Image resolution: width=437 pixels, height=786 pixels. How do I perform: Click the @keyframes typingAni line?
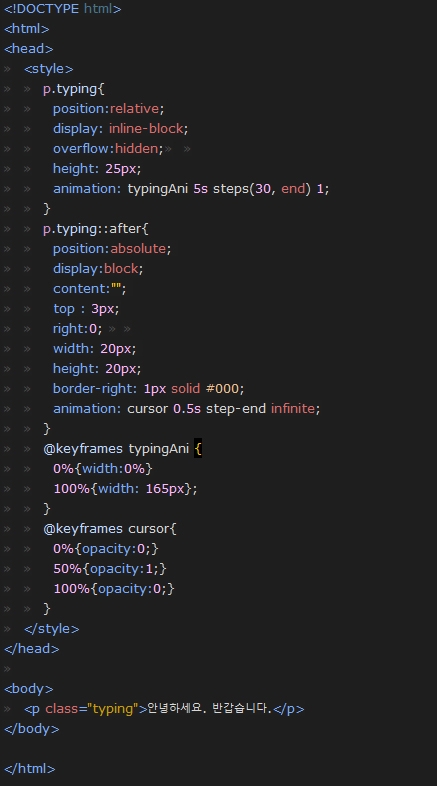tap(123, 449)
